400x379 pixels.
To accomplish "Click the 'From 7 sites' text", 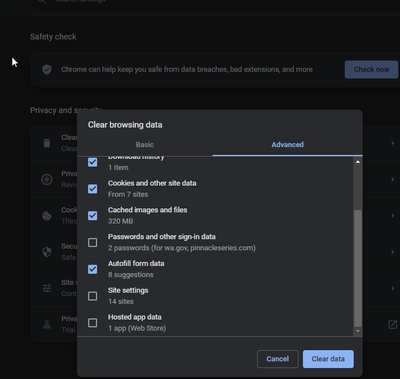I will coord(128,194).
